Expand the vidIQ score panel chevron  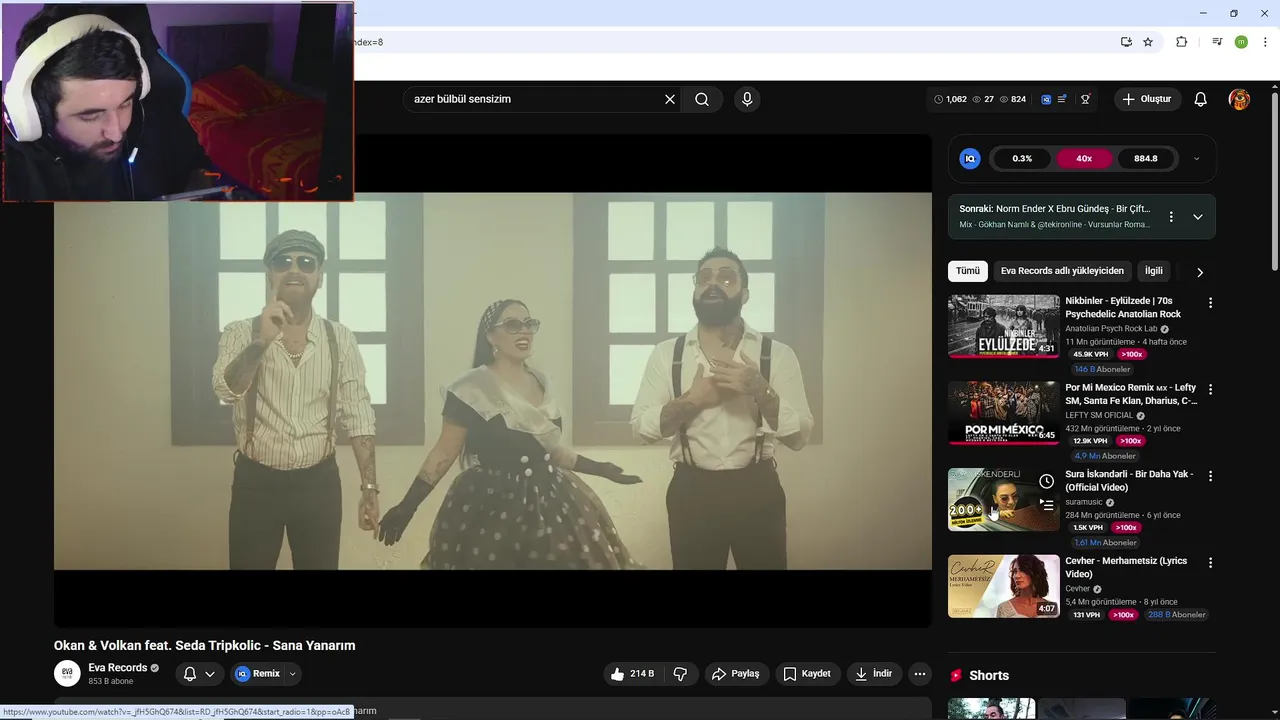click(x=1196, y=158)
